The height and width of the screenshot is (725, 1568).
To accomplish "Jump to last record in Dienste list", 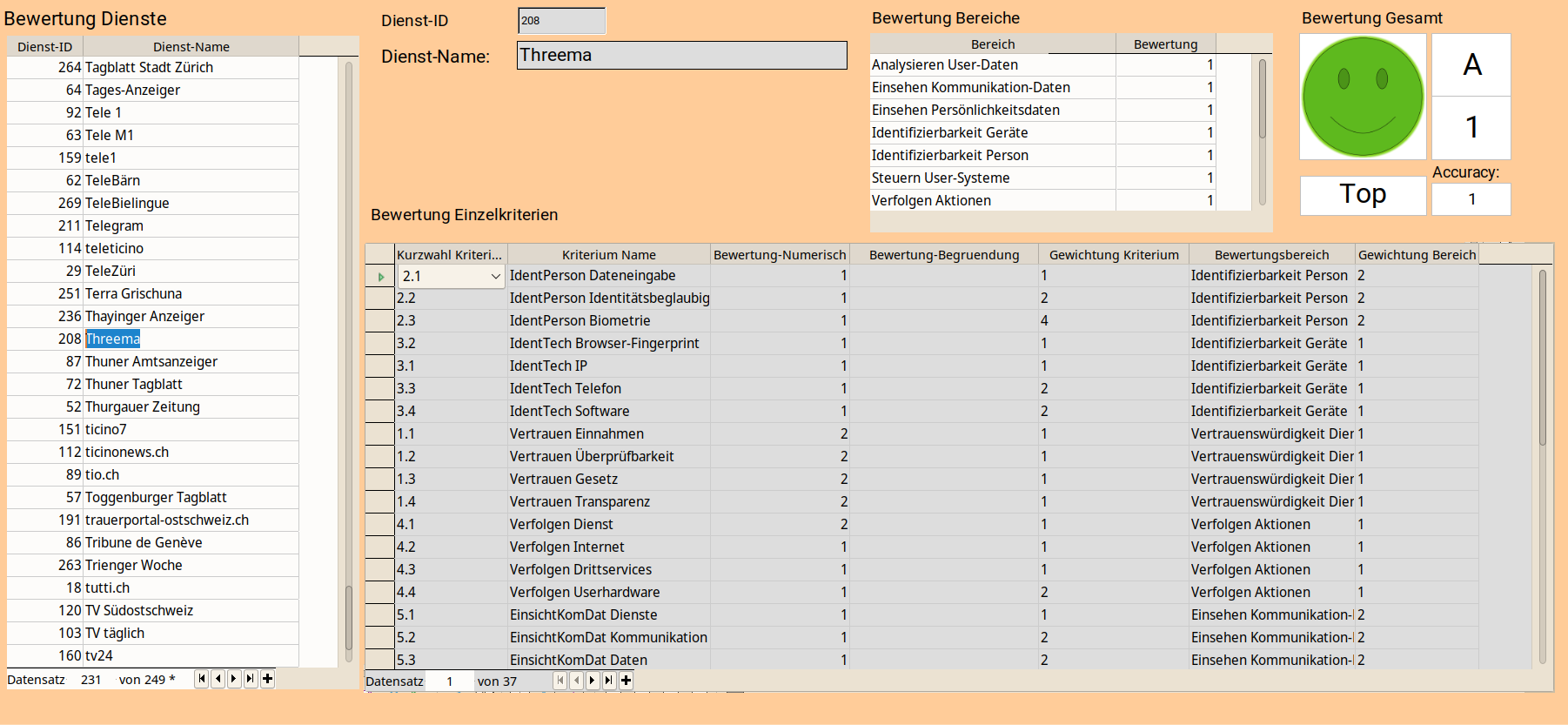I will click(x=251, y=679).
